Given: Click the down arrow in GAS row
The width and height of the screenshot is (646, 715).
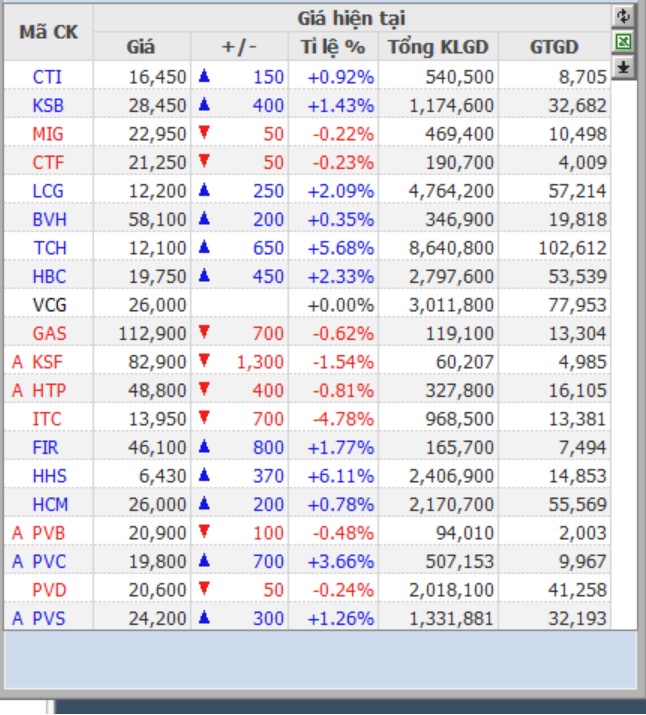Looking at the screenshot, I should click(x=204, y=332).
